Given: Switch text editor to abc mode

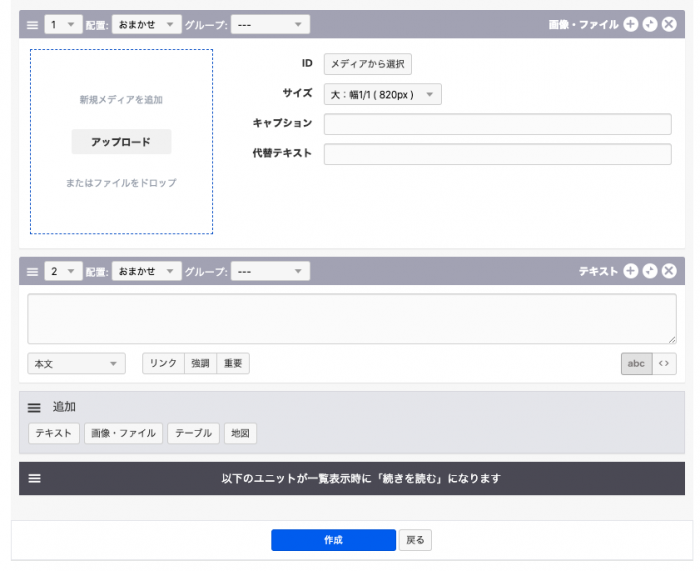Looking at the screenshot, I should click(636, 364).
